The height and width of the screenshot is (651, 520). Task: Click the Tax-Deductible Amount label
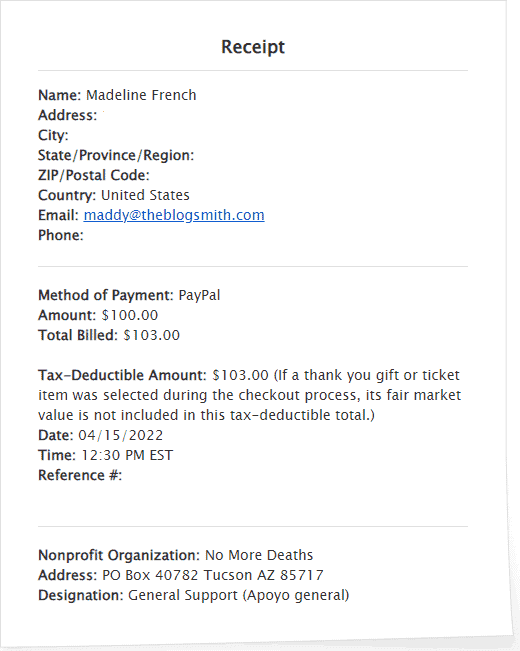122,375
